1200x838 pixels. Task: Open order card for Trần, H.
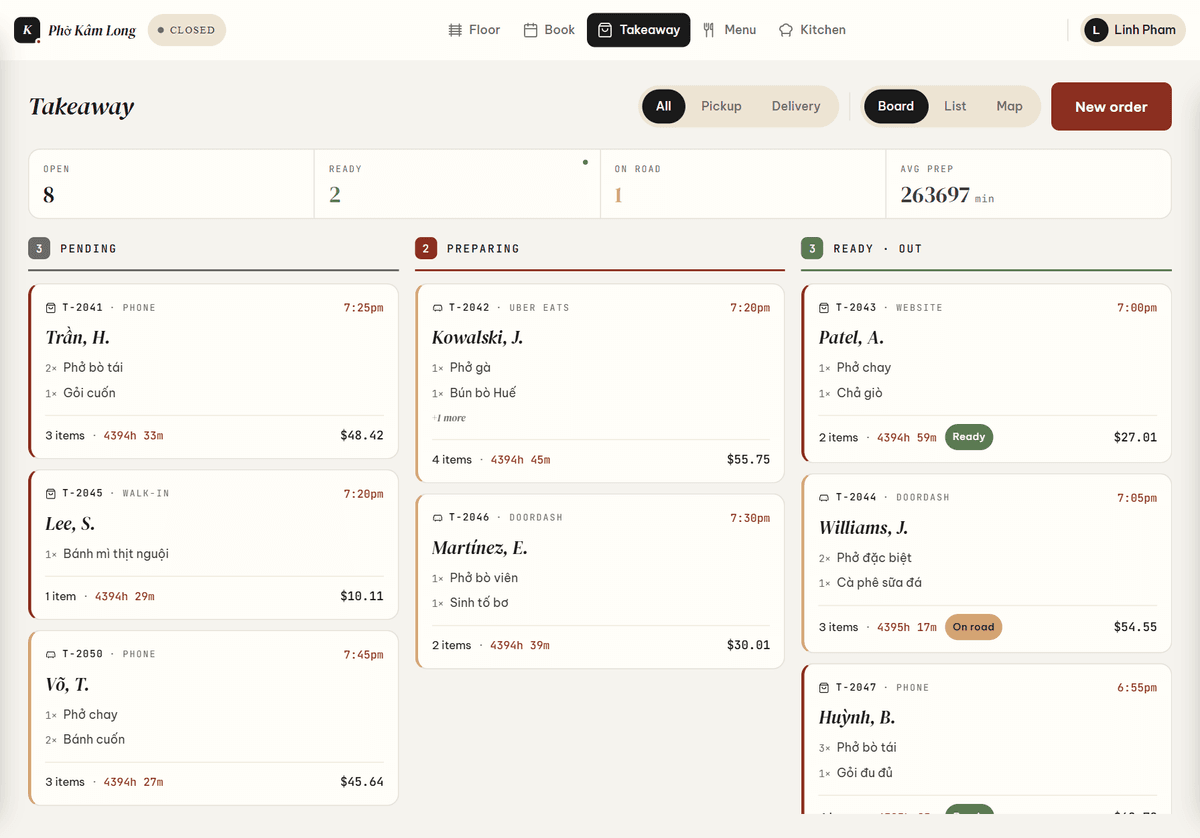point(214,371)
